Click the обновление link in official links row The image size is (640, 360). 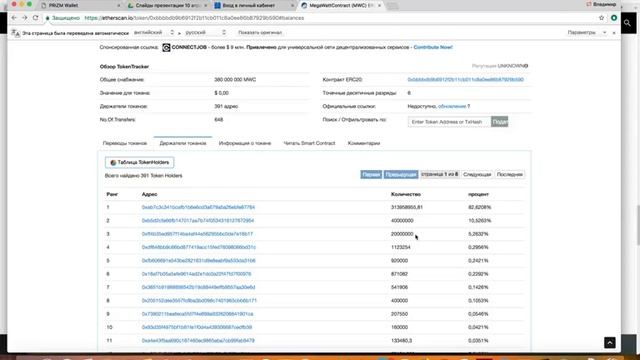(x=452, y=106)
